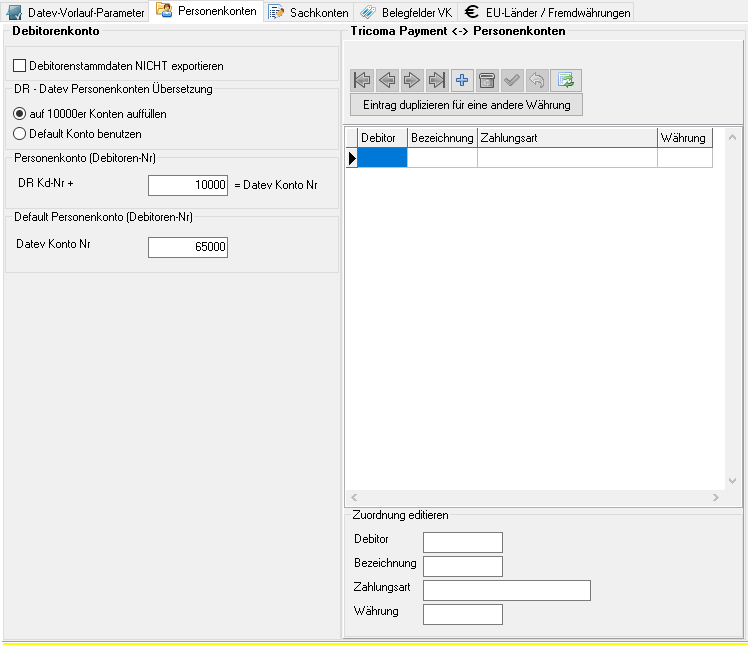Click the Zahlungsart column header
The width and height of the screenshot is (748, 645).
point(566,138)
